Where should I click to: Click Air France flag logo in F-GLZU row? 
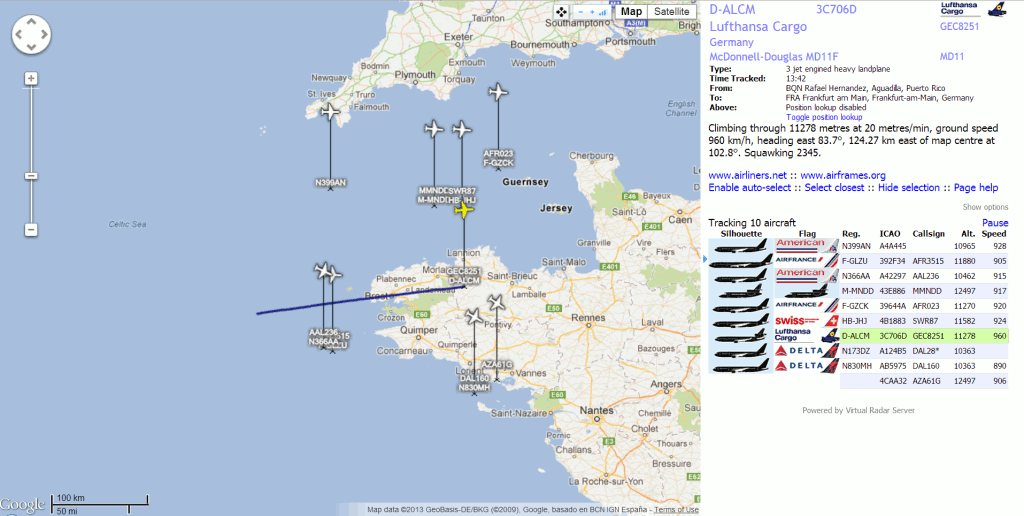pyautogui.click(x=807, y=261)
